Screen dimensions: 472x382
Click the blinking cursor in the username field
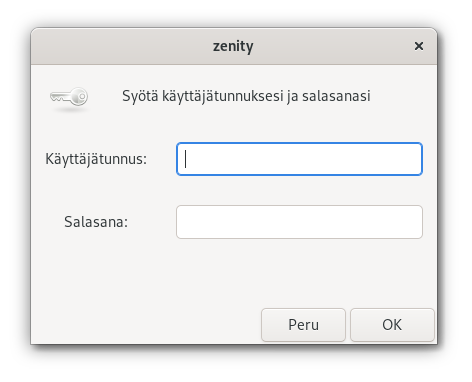click(x=186, y=159)
